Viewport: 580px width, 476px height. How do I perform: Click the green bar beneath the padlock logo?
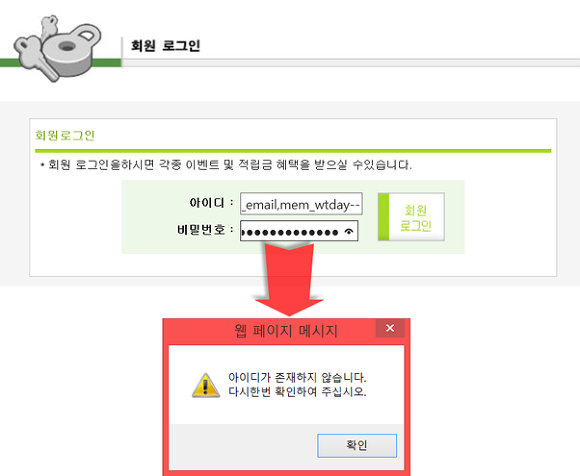[x=61, y=63]
